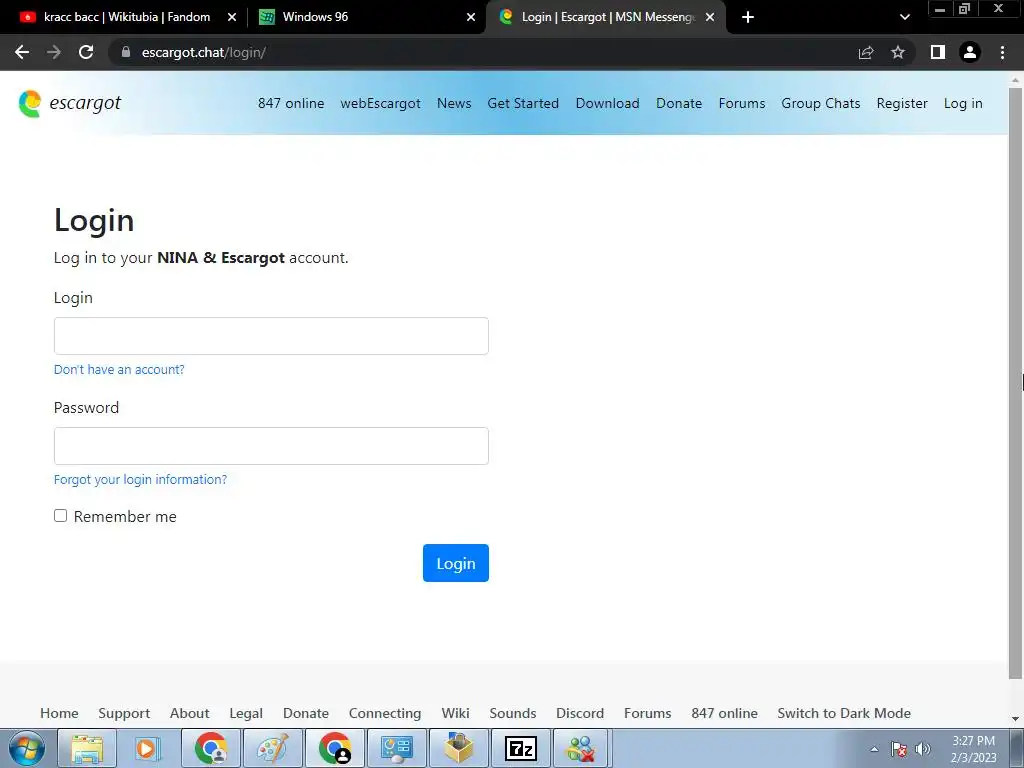Open Group Chats in the navigation bar
Viewport: 1024px width, 768px height.
click(x=821, y=103)
